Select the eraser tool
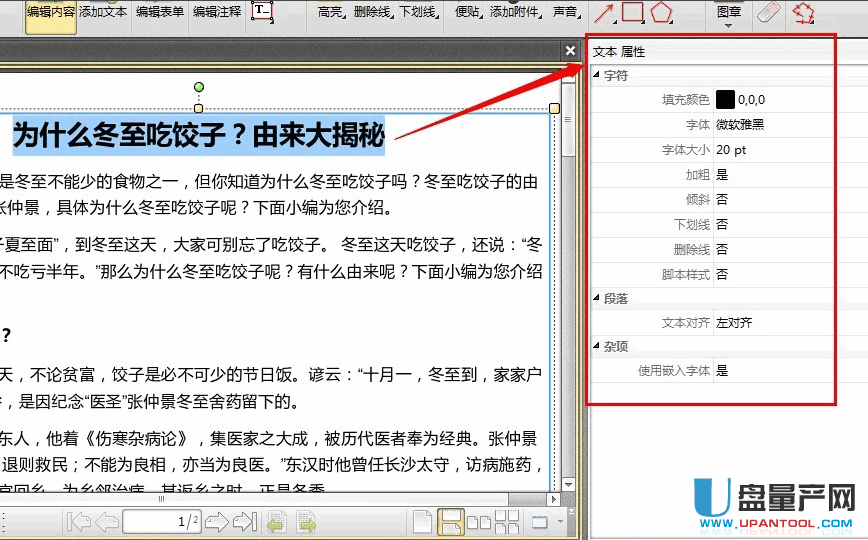 (768, 12)
